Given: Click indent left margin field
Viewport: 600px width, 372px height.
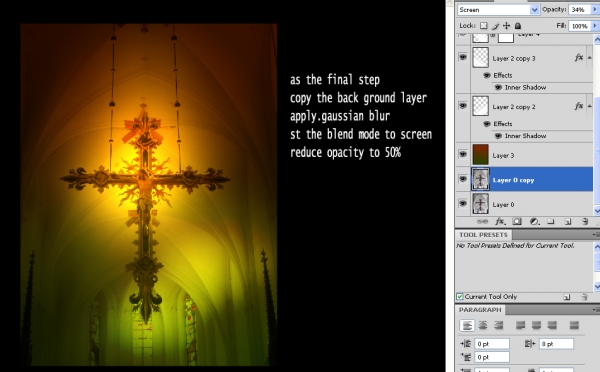Looking at the screenshot, I should (x=492, y=344).
